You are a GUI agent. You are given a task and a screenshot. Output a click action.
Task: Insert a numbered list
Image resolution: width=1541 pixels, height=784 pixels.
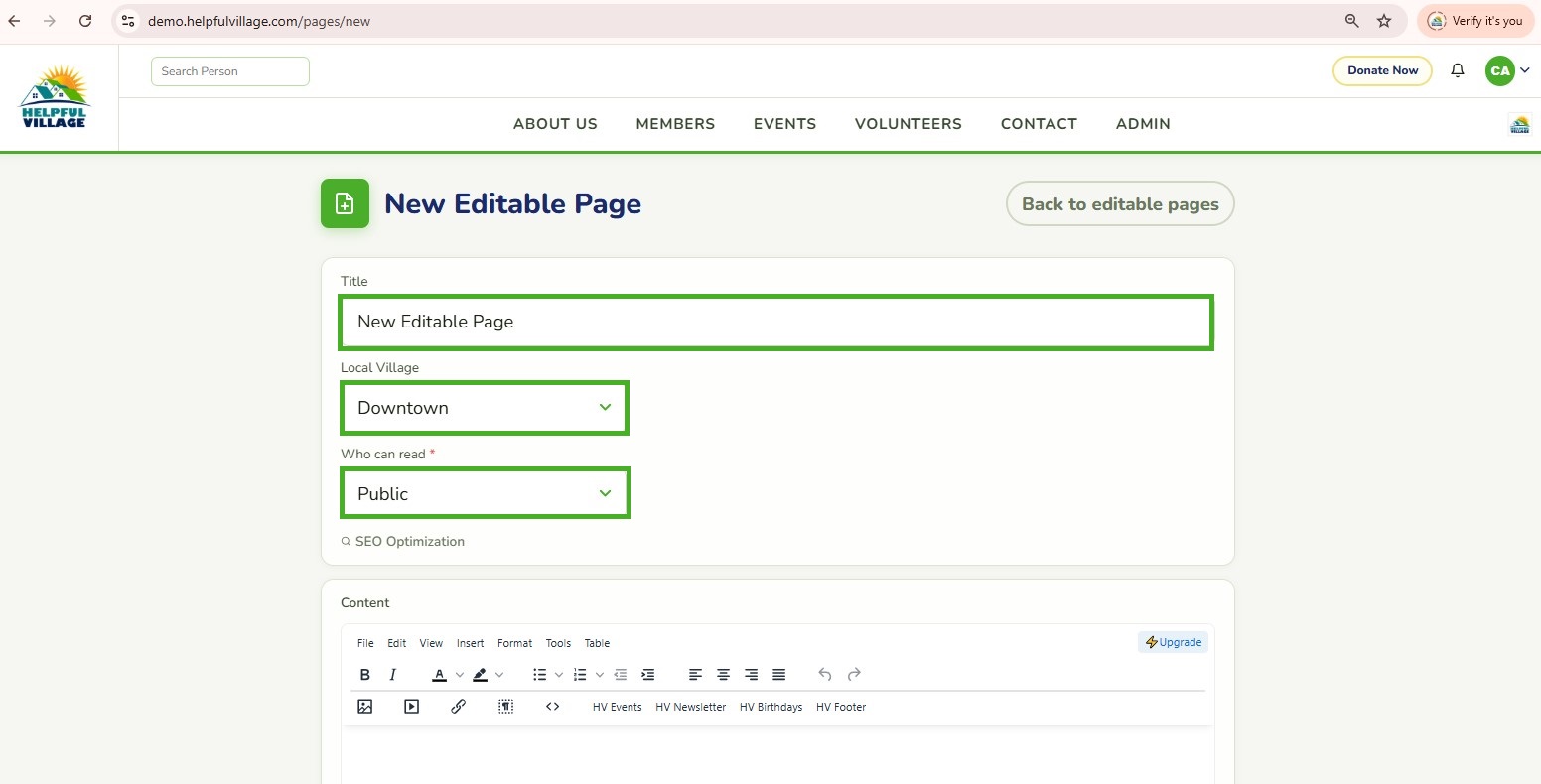[x=580, y=675]
